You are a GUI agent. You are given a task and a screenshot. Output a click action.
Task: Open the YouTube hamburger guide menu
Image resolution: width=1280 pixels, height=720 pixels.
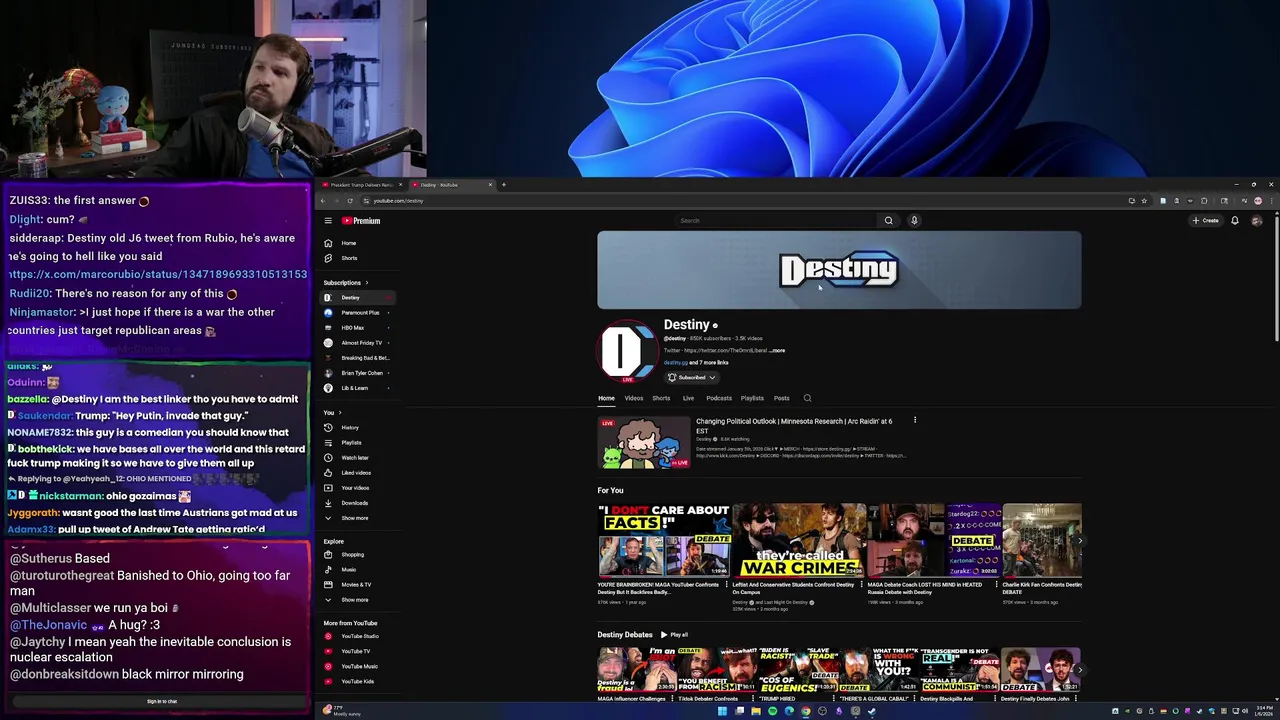(327, 221)
